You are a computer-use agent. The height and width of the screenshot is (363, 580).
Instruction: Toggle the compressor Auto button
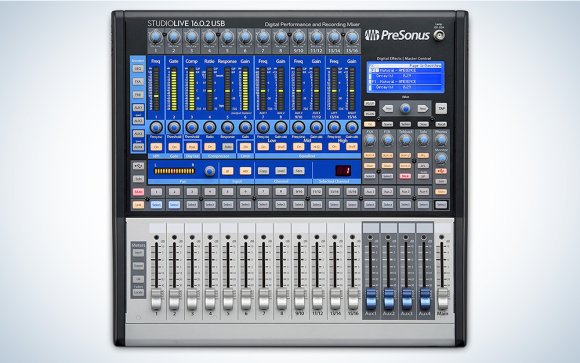click(x=227, y=147)
